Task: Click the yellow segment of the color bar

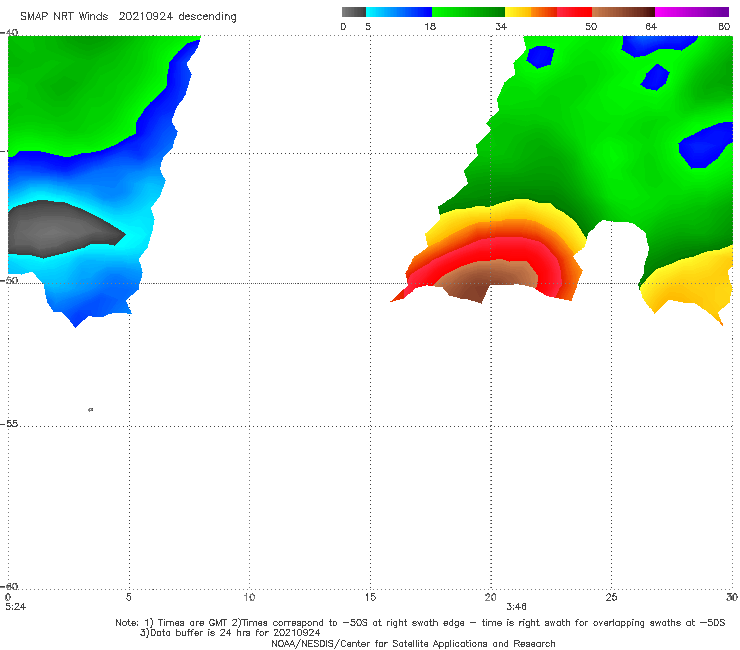Action: pos(518,12)
